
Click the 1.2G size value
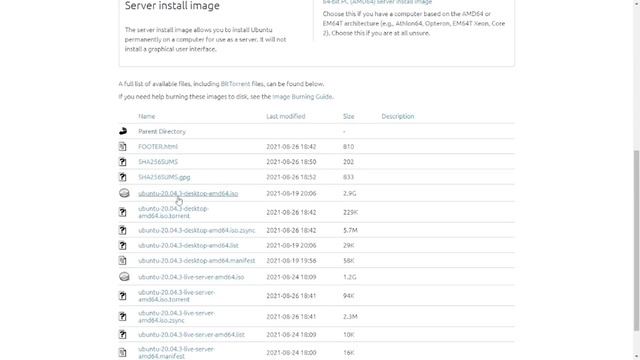point(349,277)
